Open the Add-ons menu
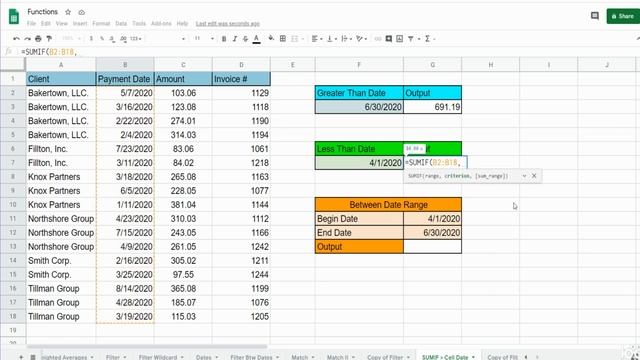 click(161, 24)
